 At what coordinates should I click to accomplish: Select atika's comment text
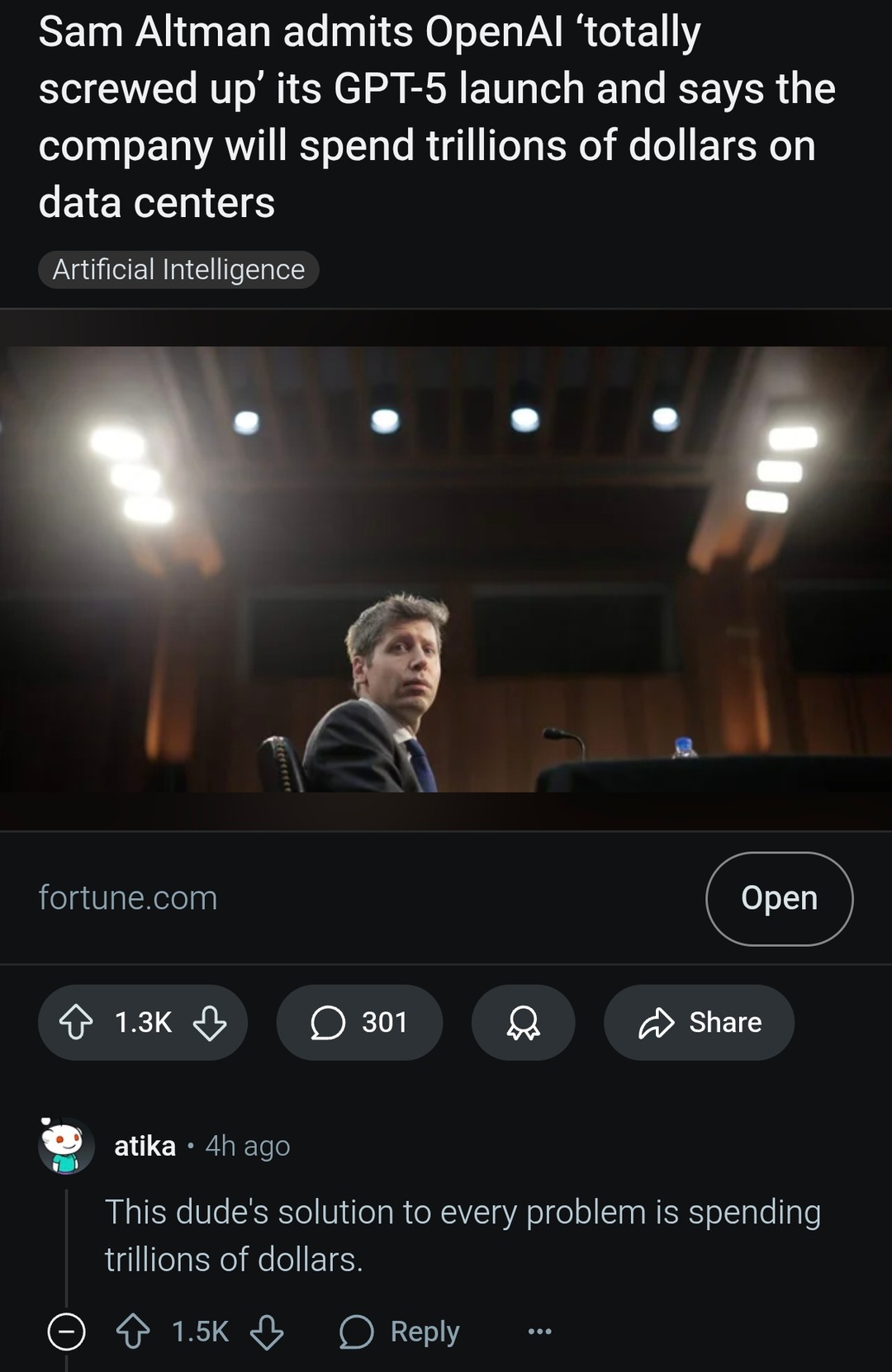(463, 1236)
